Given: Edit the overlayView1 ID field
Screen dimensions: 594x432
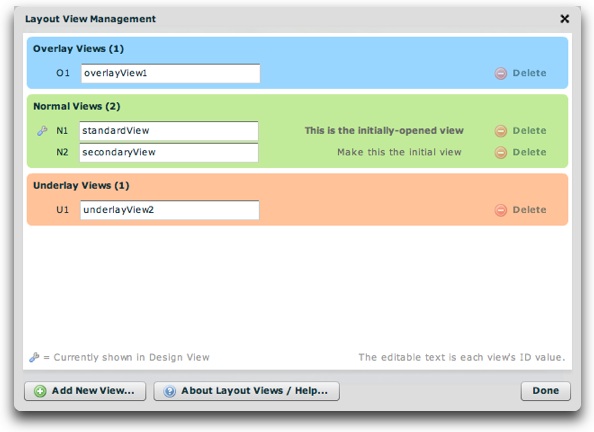Looking at the screenshot, I should tap(170, 73).
